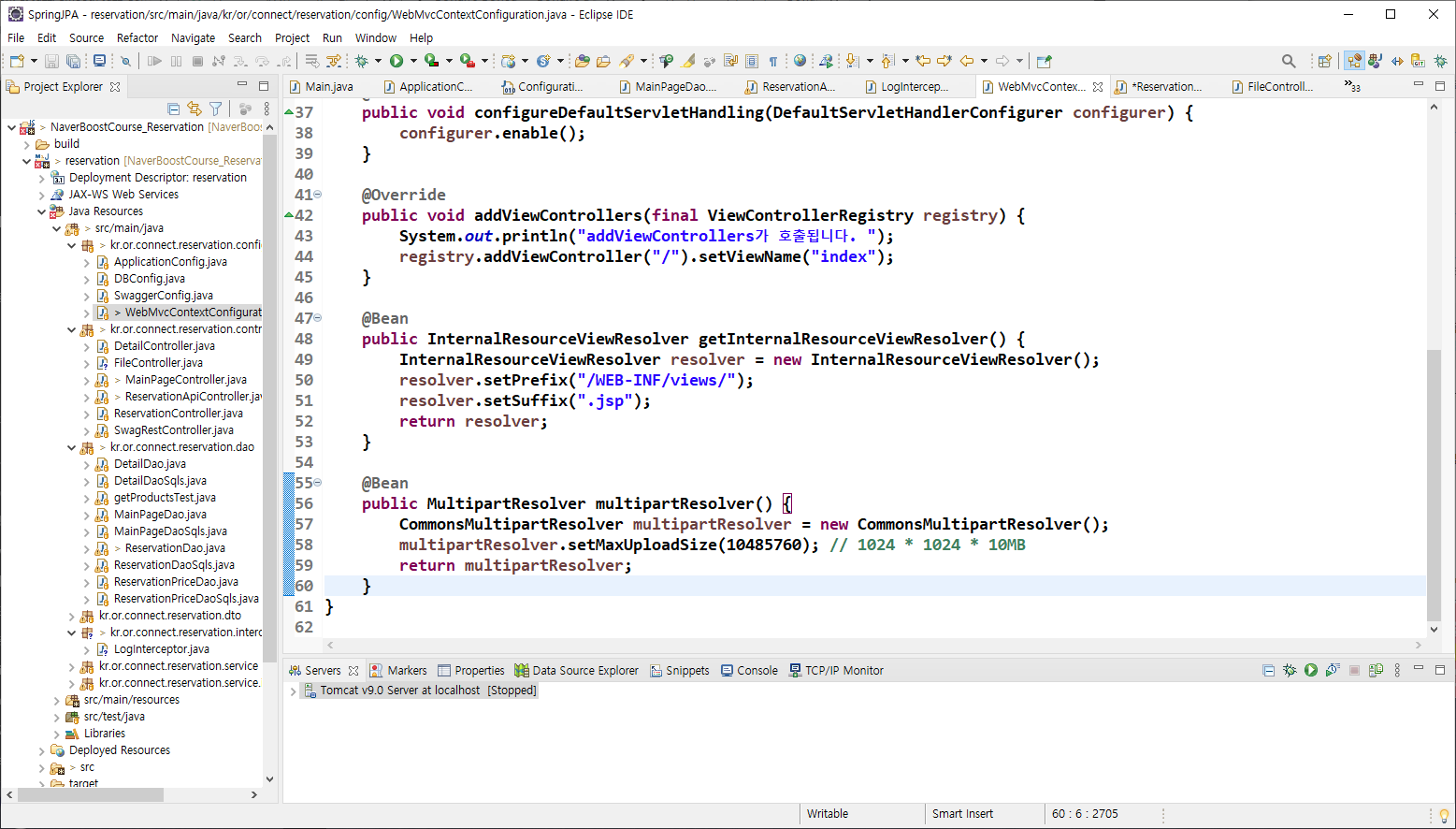1456x829 pixels.
Task: Click Collapse All in Project Explorer
Action: [x=173, y=109]
